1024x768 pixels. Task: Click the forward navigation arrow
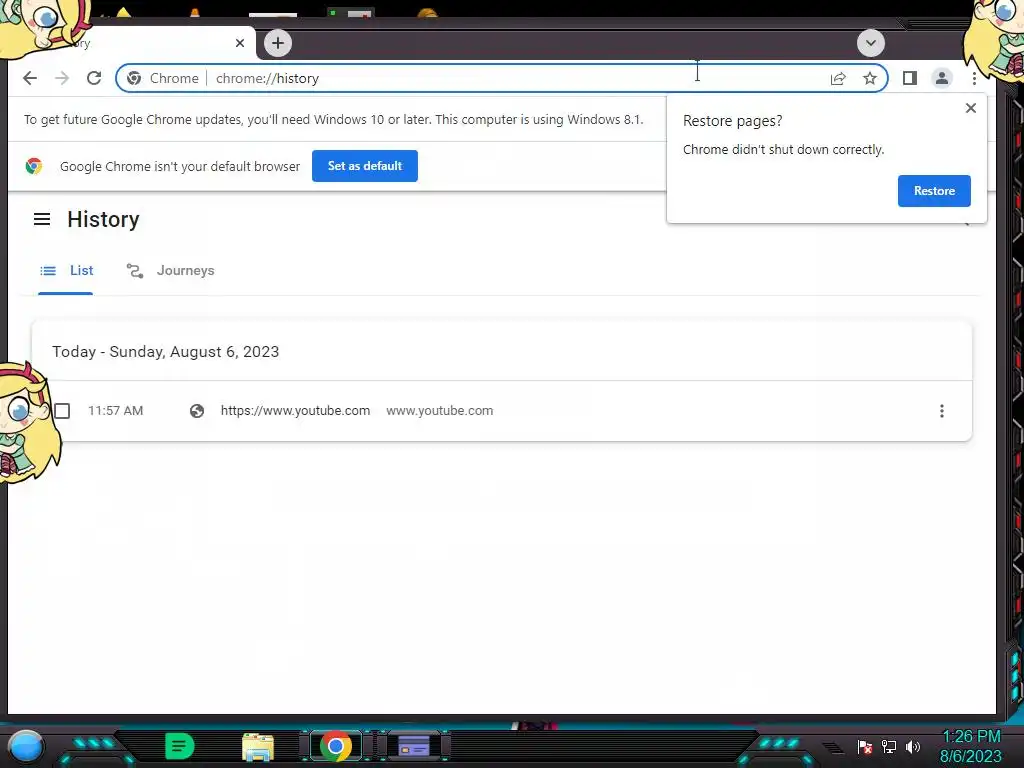click(x=62, y=78)
